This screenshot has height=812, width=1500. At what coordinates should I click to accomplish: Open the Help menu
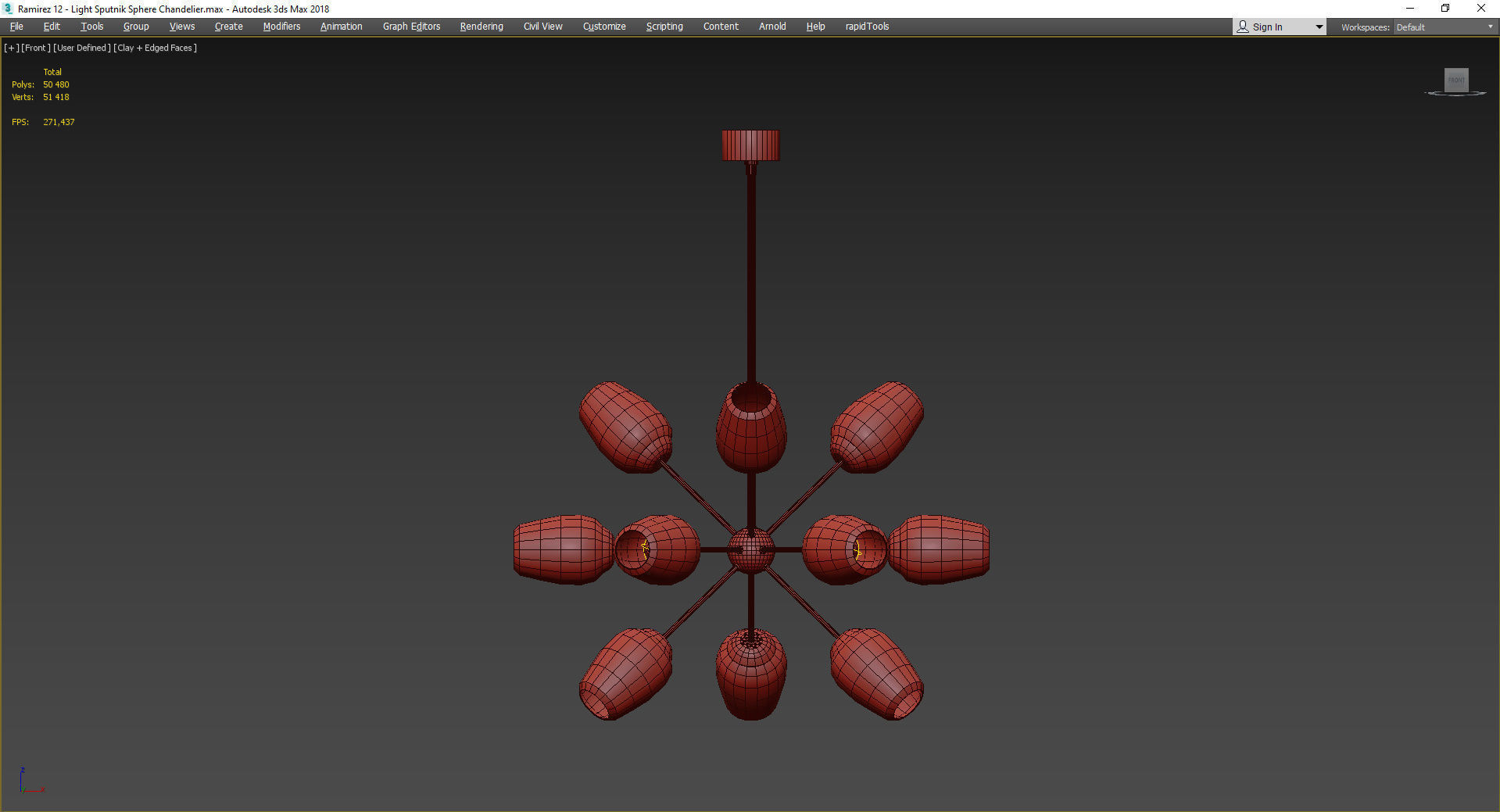(x=815, y=27)
